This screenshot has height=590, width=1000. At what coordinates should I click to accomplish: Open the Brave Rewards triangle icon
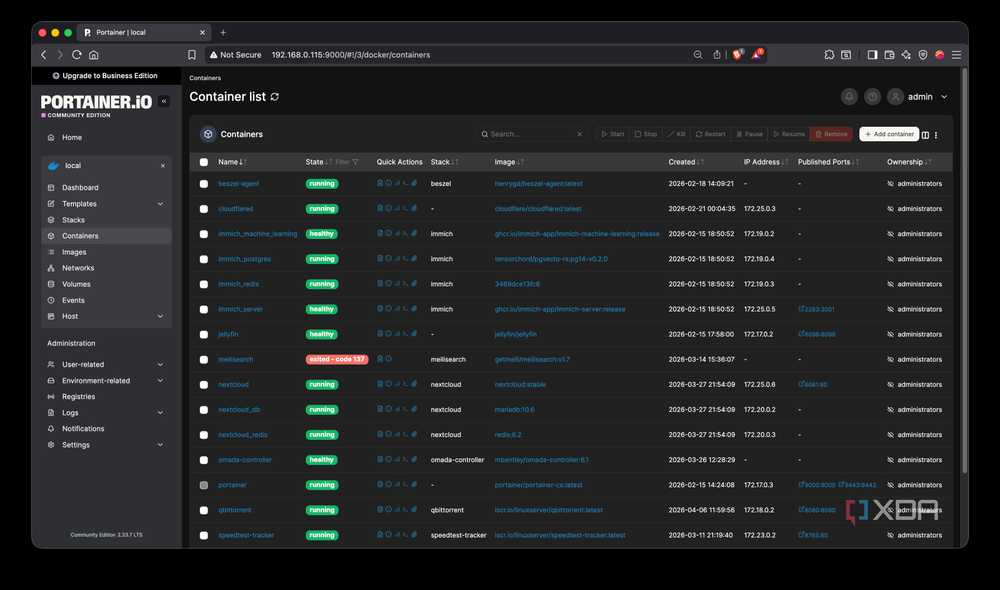pyautogui.click(x=757, y=55)
